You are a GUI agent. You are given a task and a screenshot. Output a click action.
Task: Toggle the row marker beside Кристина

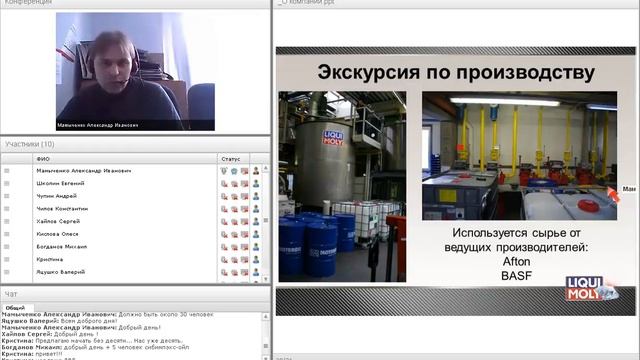[7, 260]
